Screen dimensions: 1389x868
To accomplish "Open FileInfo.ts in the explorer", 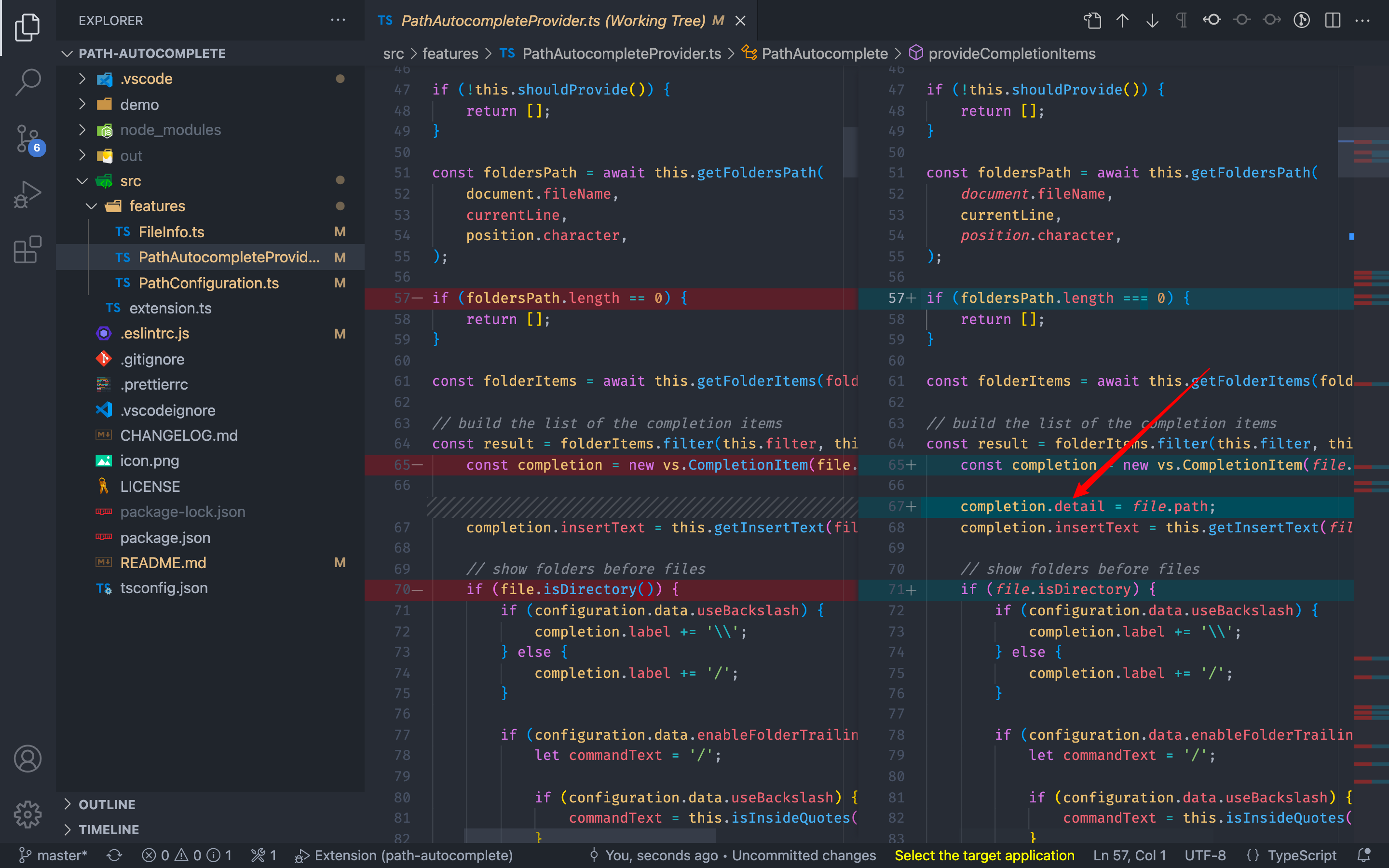I will [x=171, y=232].
